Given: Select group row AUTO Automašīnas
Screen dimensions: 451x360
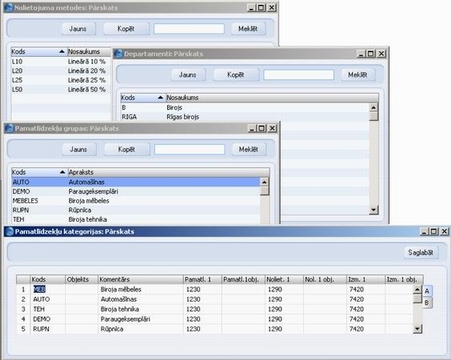Looking at the screenshot, I should pos(136,182).
